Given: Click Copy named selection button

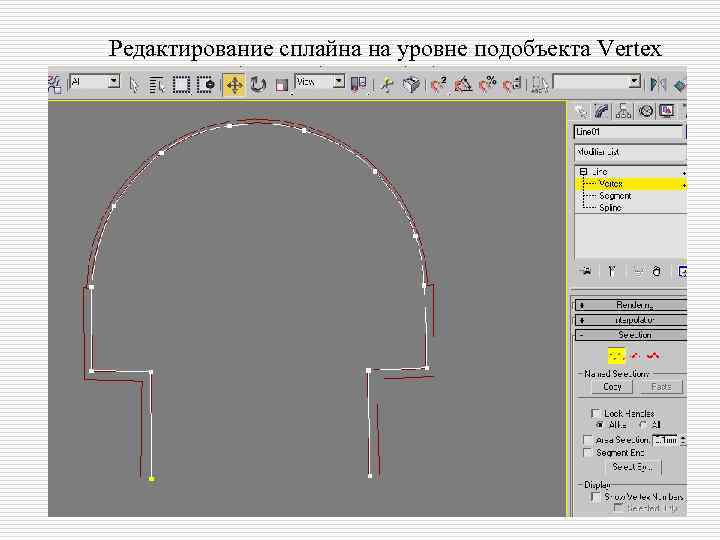Looking at the screenshot, I should [x=612, y=387].
